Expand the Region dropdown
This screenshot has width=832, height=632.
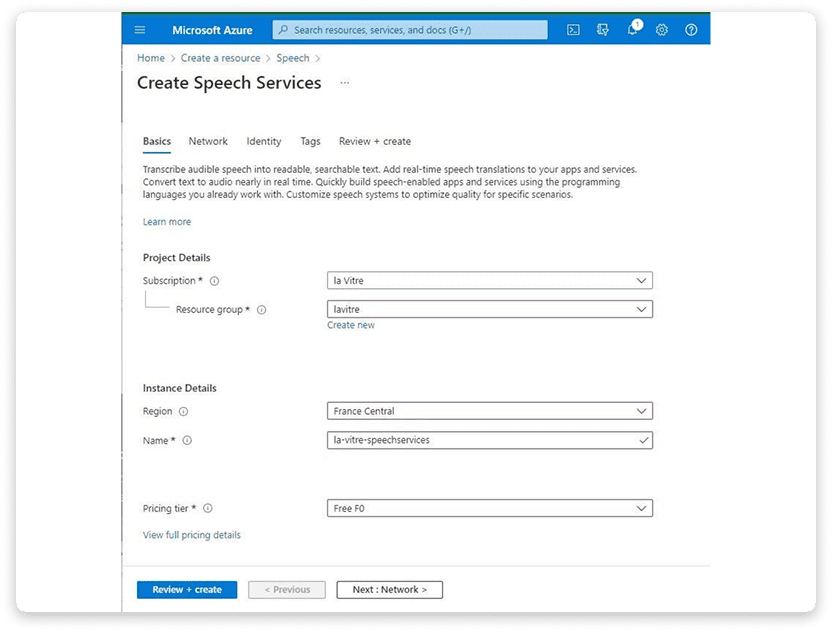tap(490, 411)
